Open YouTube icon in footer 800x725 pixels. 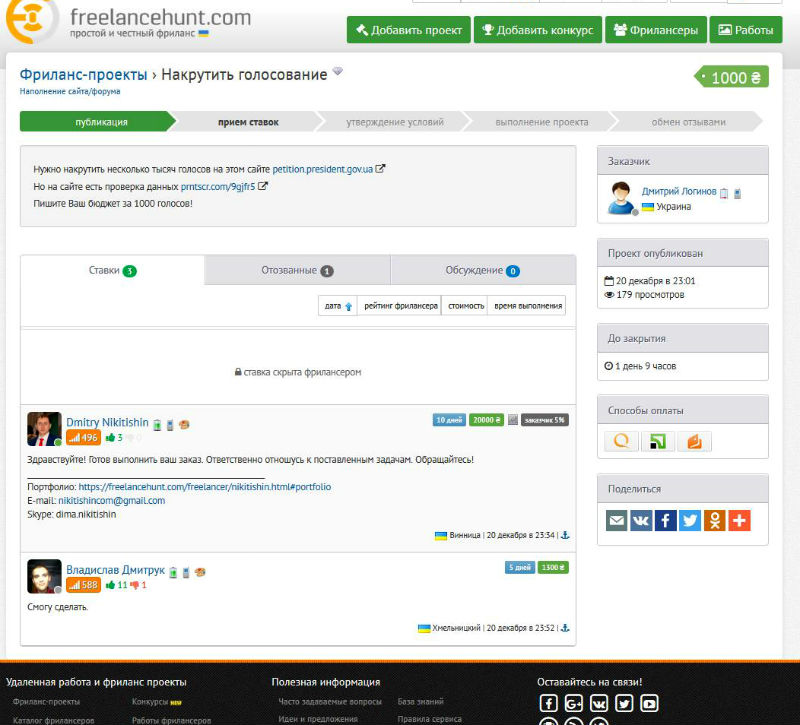click(649, 704)
